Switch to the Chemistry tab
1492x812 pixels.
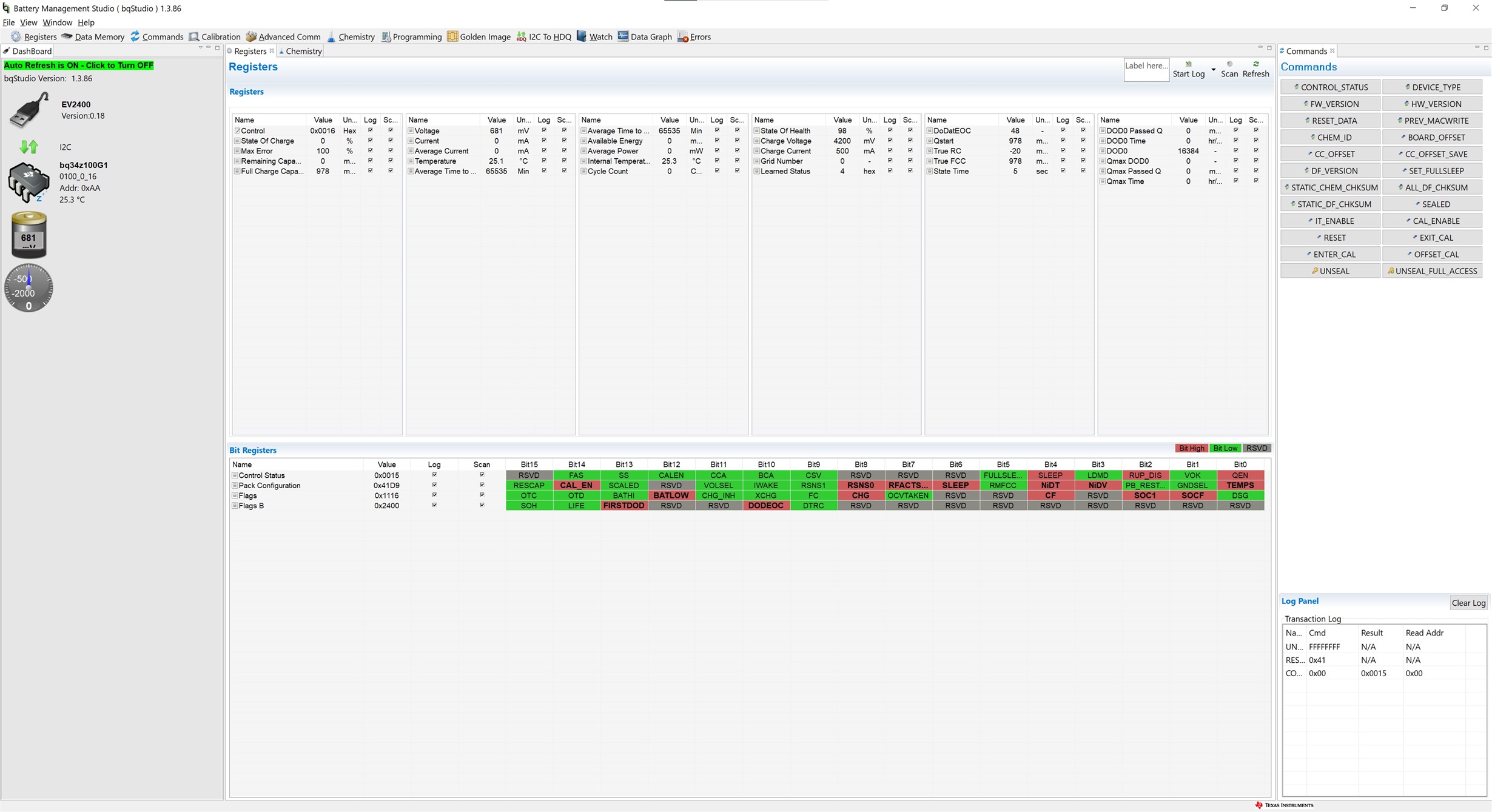pyautogui.click(x=300, y=51)
